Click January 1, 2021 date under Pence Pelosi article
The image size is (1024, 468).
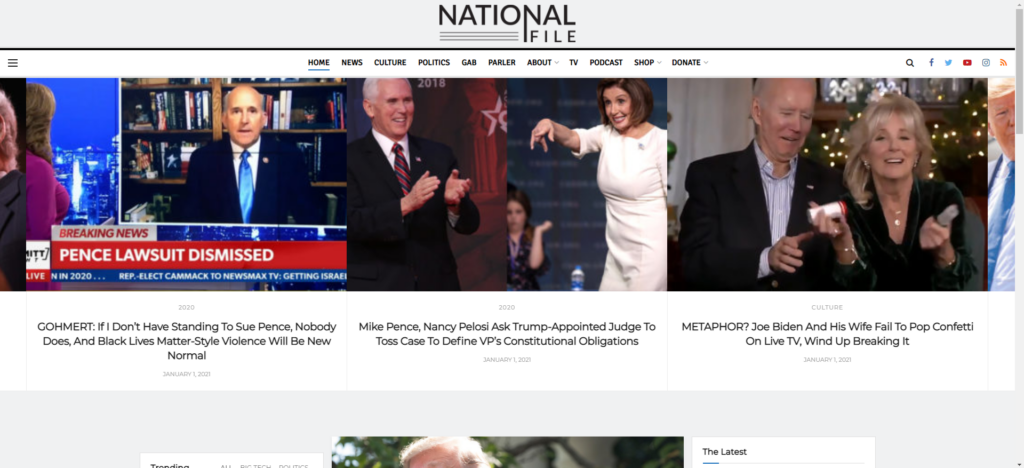click(x=507, y=360)
